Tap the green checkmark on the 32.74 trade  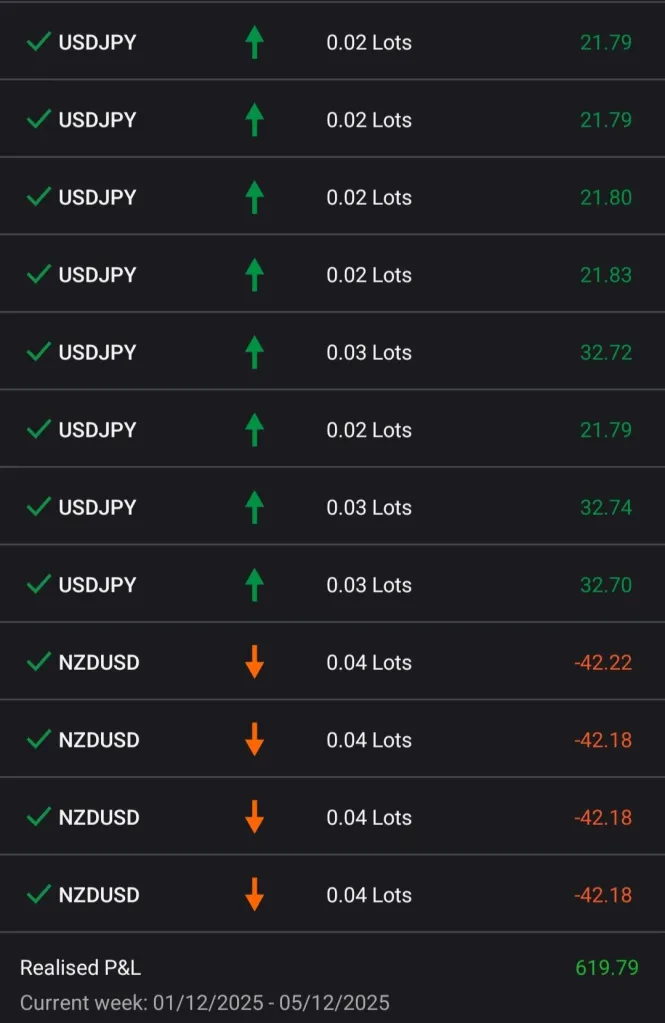tap(39, 507)
